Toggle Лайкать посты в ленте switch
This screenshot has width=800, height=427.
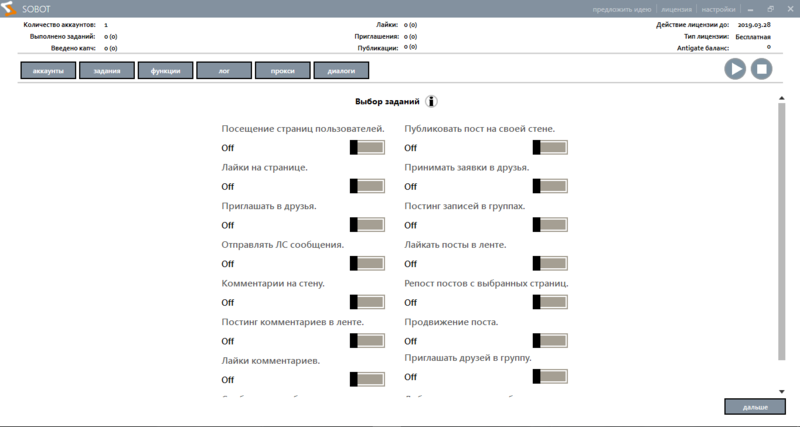(550, 264)
